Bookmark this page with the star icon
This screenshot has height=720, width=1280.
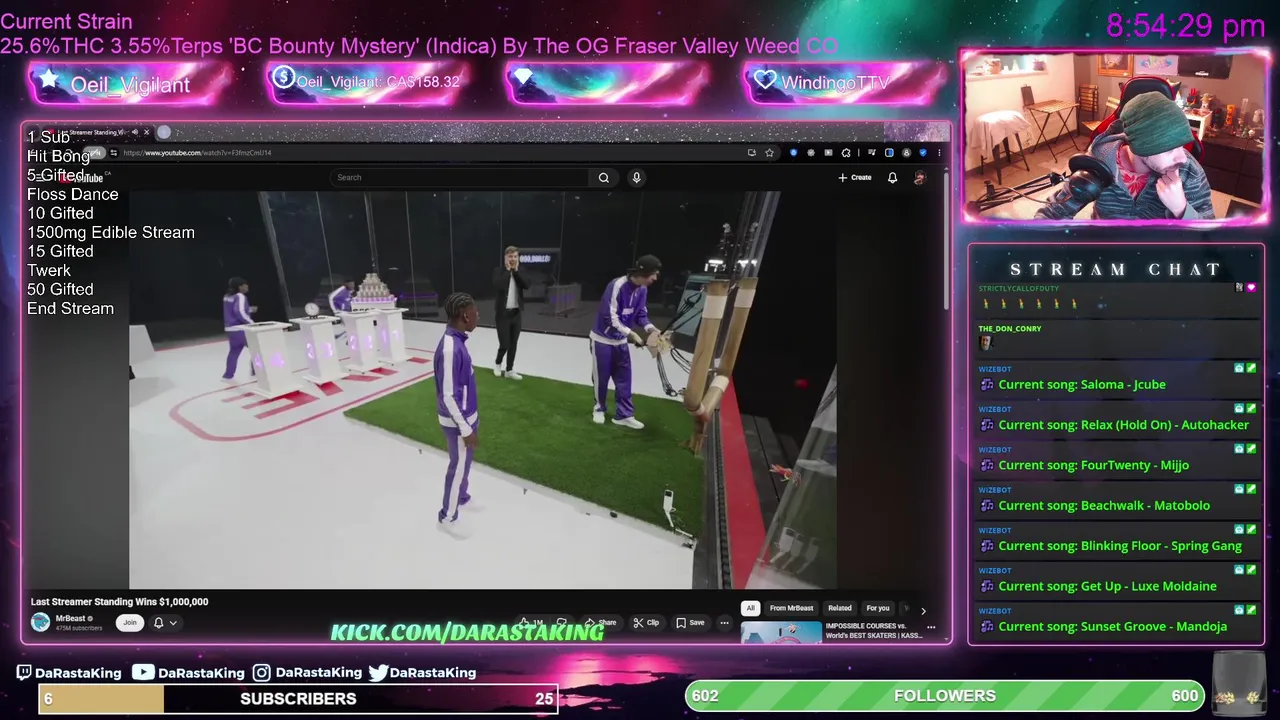pyautogui.click(x=769, y=153)
